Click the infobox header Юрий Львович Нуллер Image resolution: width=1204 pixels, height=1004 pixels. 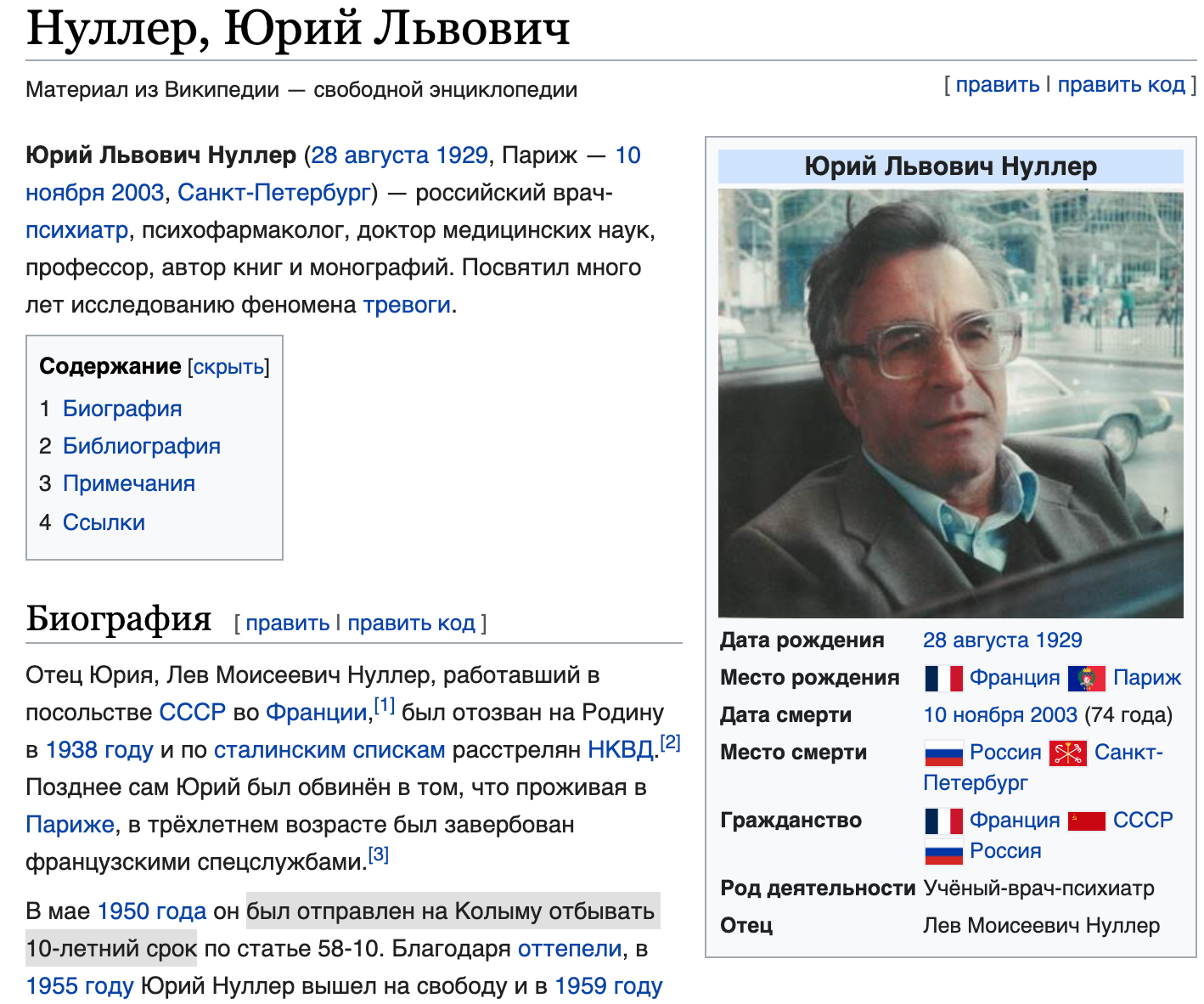(950, 166)
